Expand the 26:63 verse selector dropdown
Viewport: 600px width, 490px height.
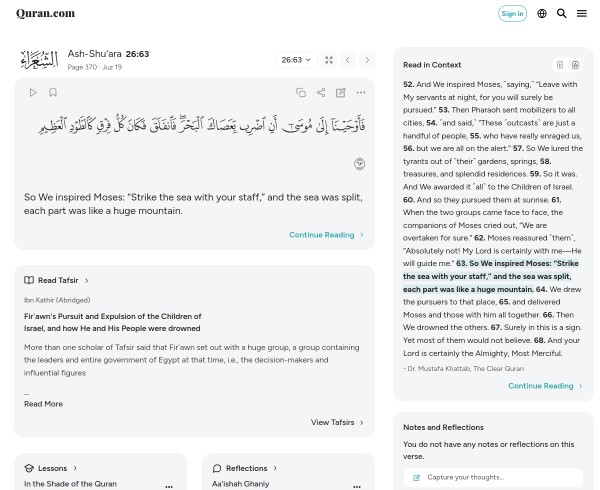[296, 60]
